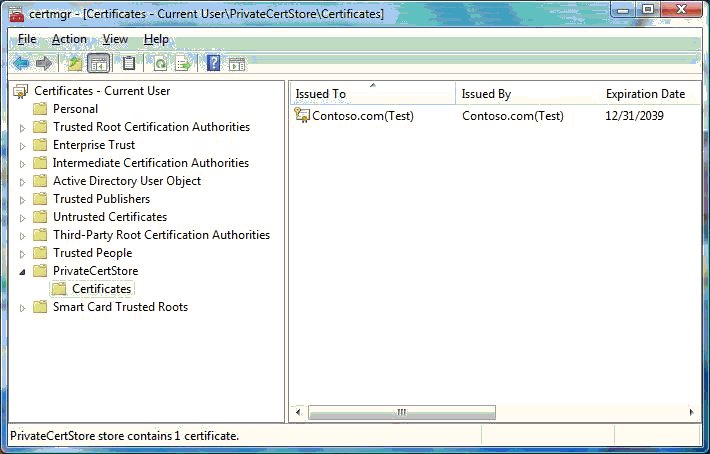Image resolution: width=710 pixels, height=454 pixels.
Task: Click the Smart Card Trusted Roots folder icon
Action: [x=40, y=307]
